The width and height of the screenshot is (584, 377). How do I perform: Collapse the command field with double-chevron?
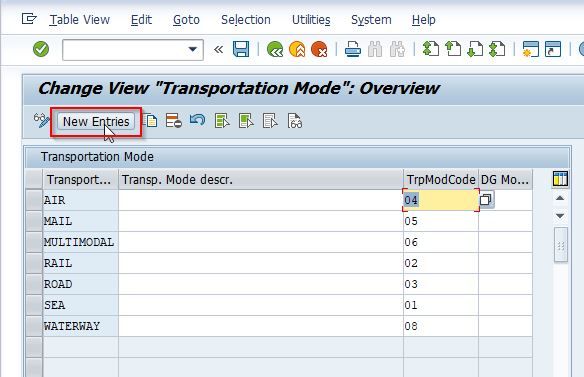coord(219,49)
